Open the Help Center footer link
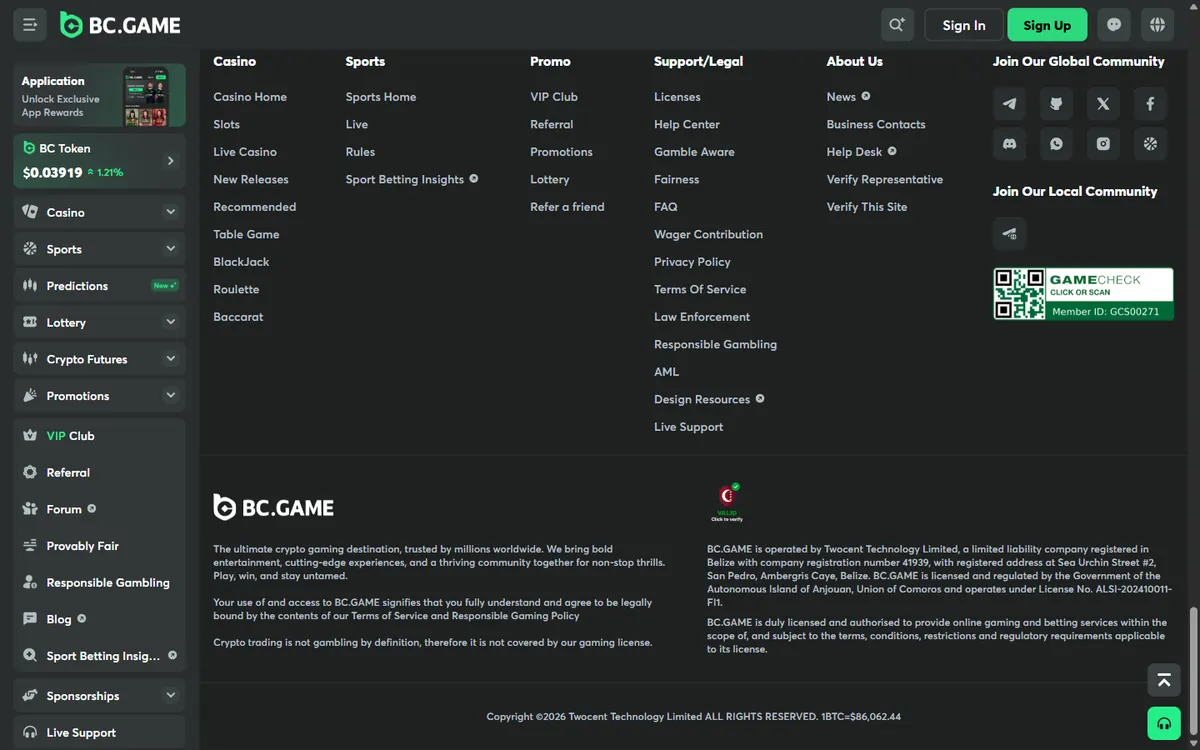 coord(687,124)
